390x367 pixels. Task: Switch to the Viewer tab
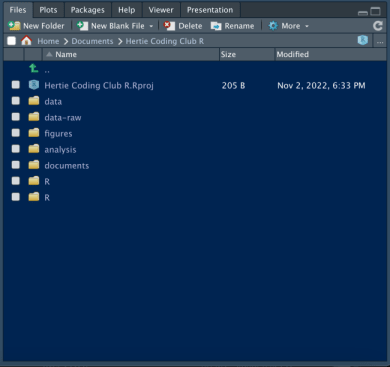[x=161, y=10]
